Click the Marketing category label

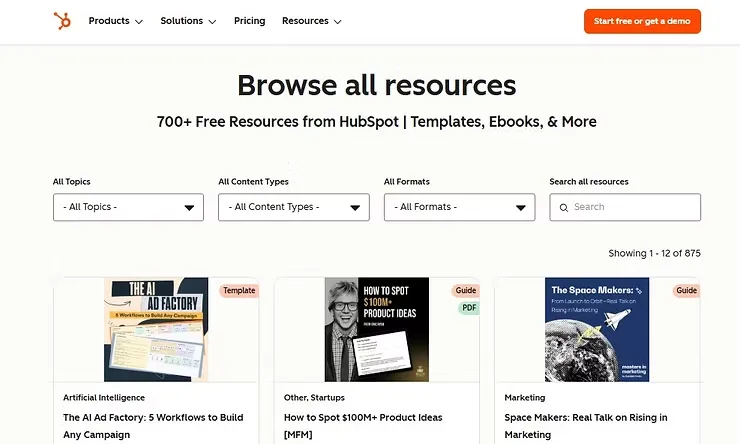[x=525, y=398]
